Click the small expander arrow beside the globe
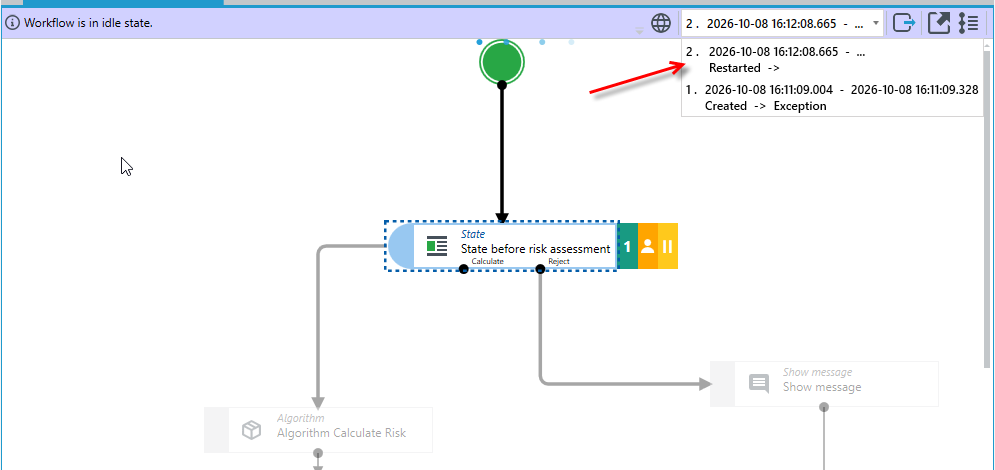This screenshot has width=995, height=470. (x=640, y=30)
